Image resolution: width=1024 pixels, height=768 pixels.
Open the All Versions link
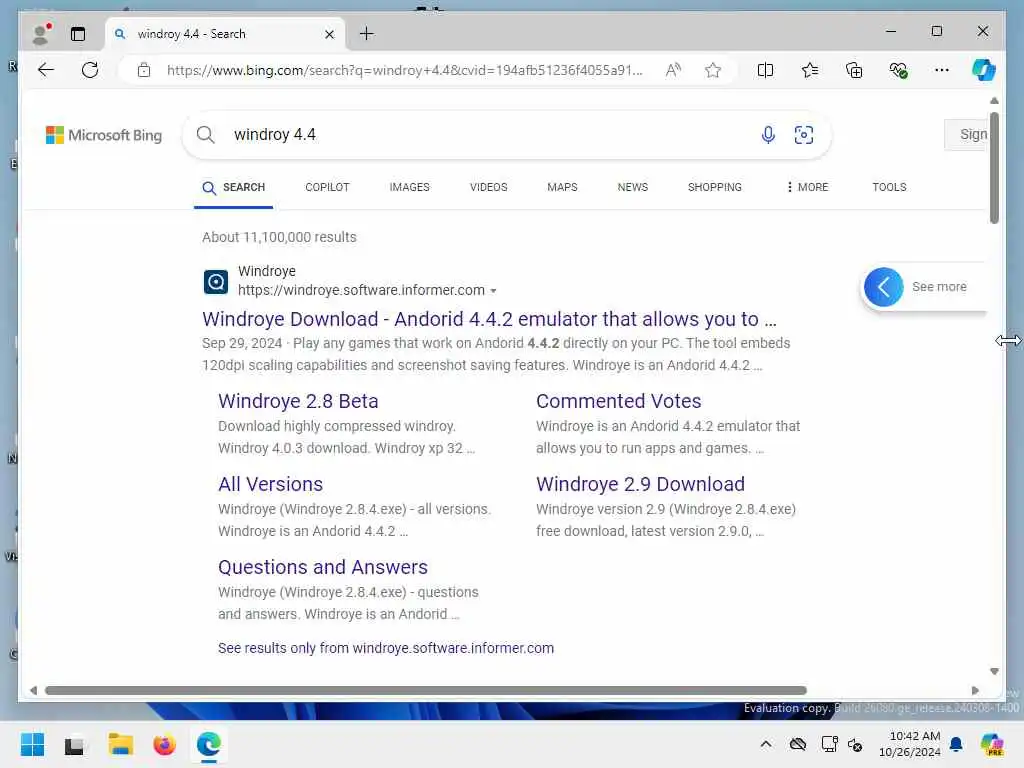pos(270,484)
